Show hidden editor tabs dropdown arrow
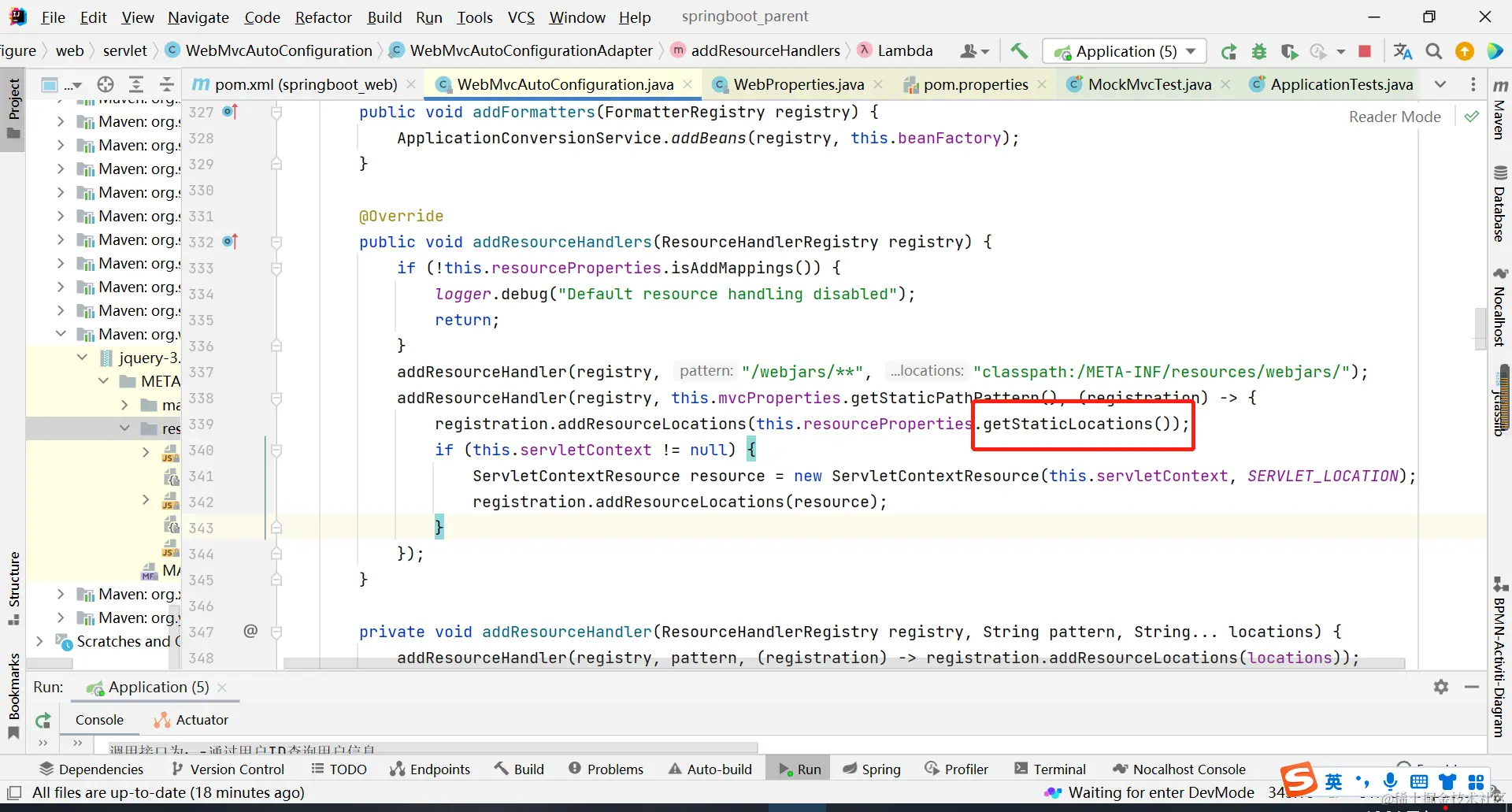Viewport: 1512px width, 812px height. point(1440,84)
